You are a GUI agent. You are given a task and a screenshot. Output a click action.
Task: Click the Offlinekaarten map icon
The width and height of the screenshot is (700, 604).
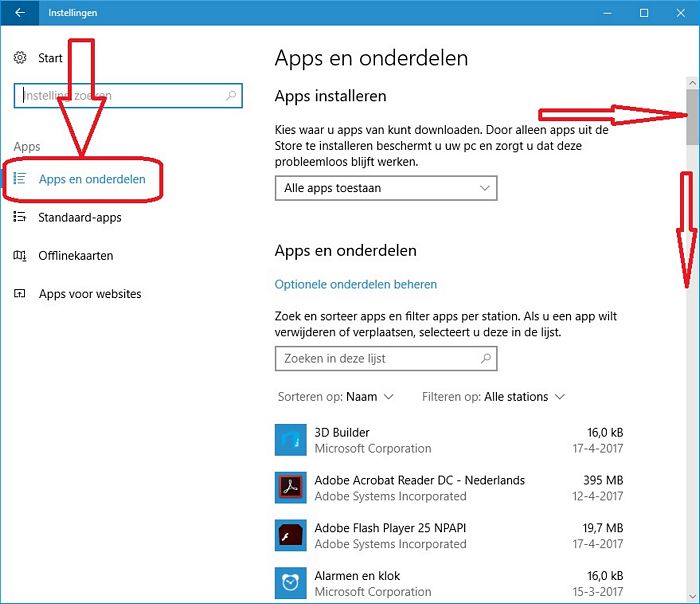tap(20, 256)
